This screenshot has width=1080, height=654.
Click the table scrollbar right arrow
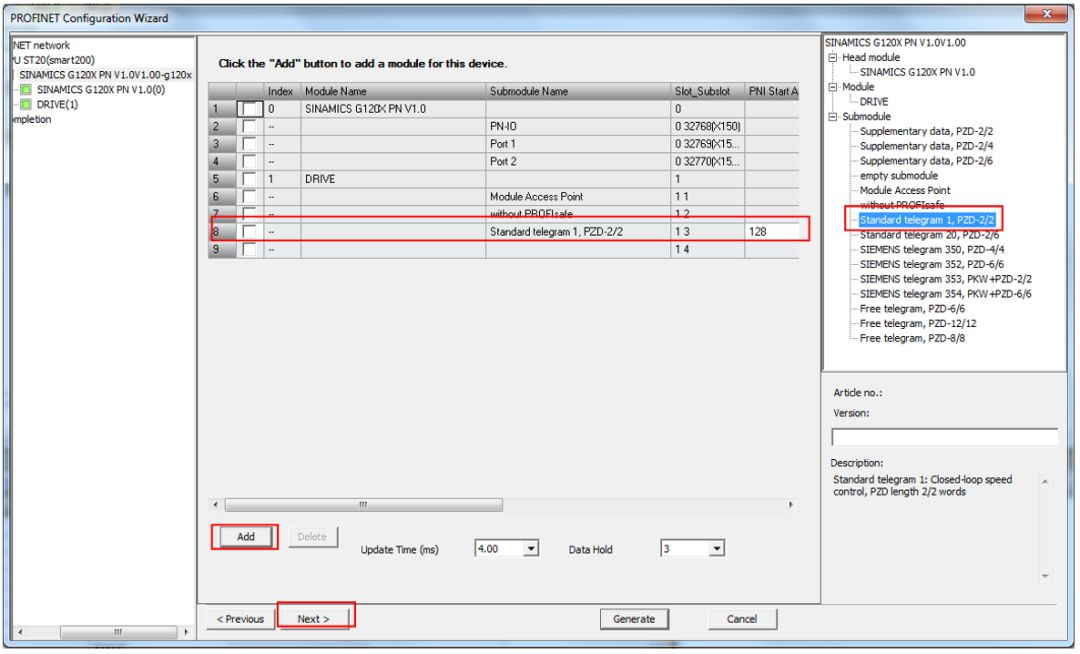[791, 505]
